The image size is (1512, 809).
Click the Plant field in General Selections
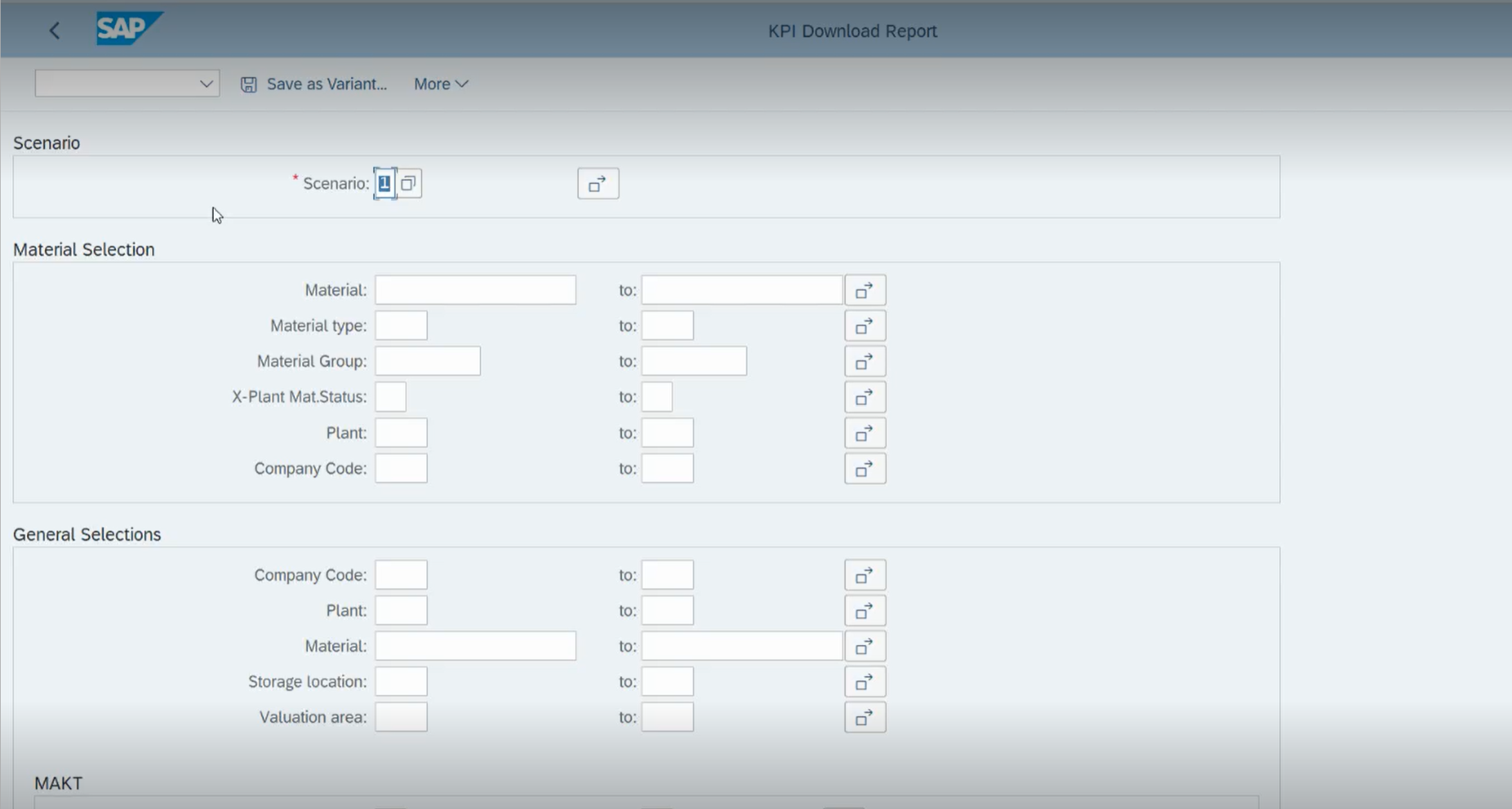pyautogui.click(x=400, y=610)
